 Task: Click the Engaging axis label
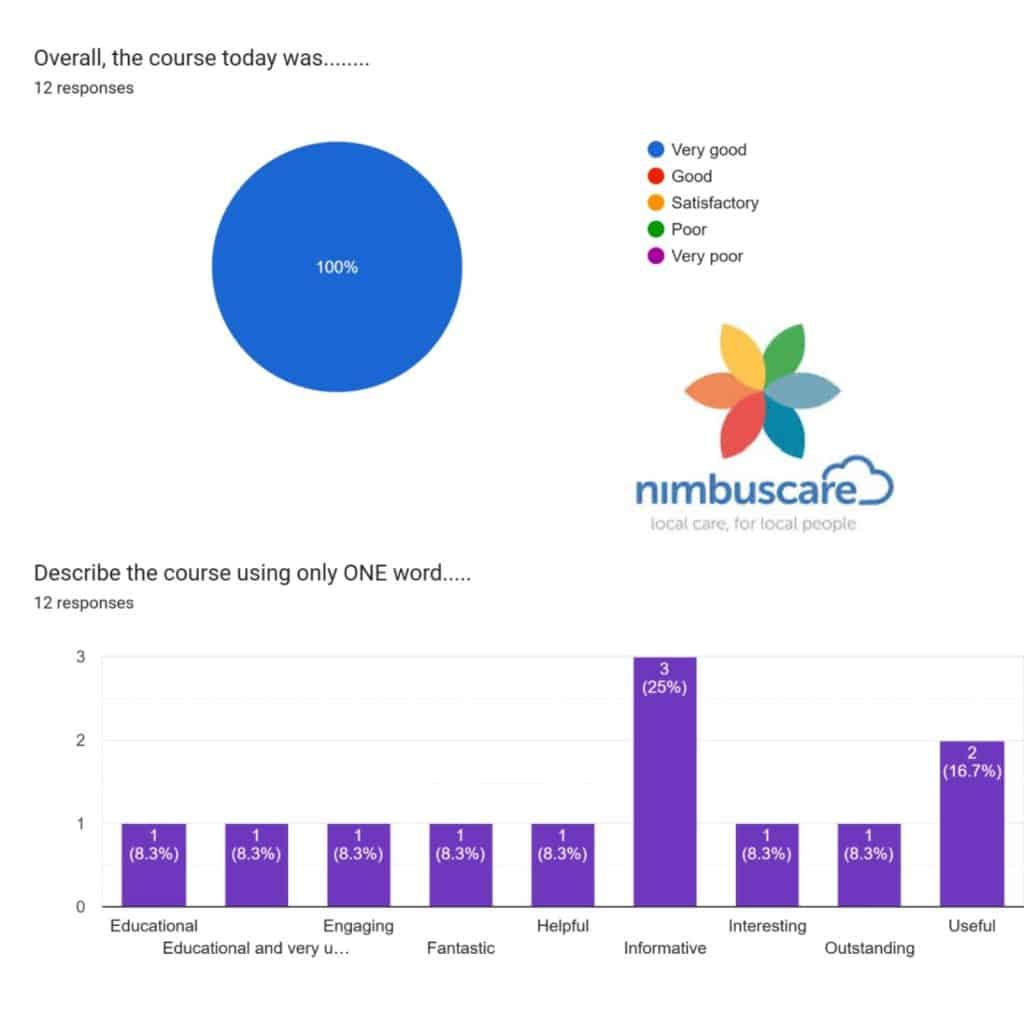[x=359, y=927]
